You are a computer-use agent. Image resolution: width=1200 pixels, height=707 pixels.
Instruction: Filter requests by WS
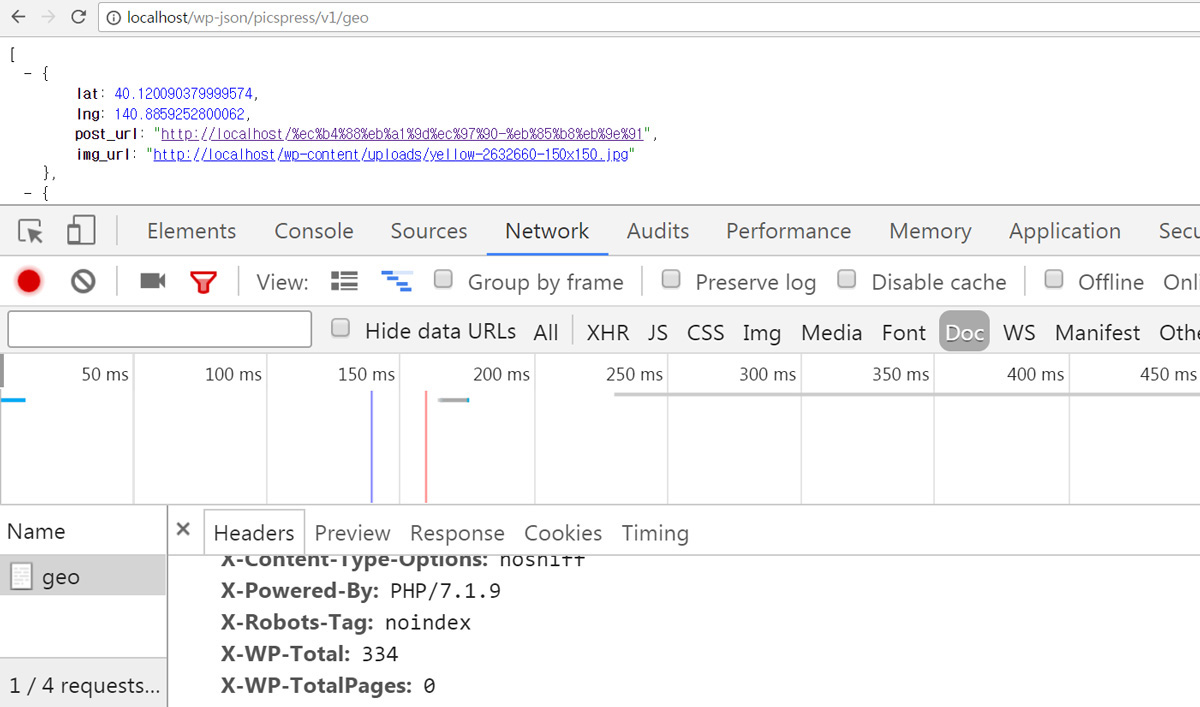(x=1019, y=333)
